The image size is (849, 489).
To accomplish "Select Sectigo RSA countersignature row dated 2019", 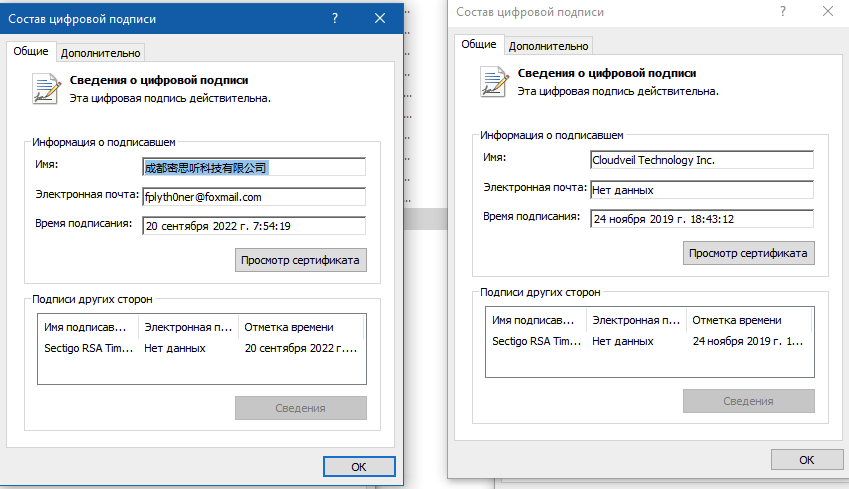I will pyautogui.click(x=648, y=341).
